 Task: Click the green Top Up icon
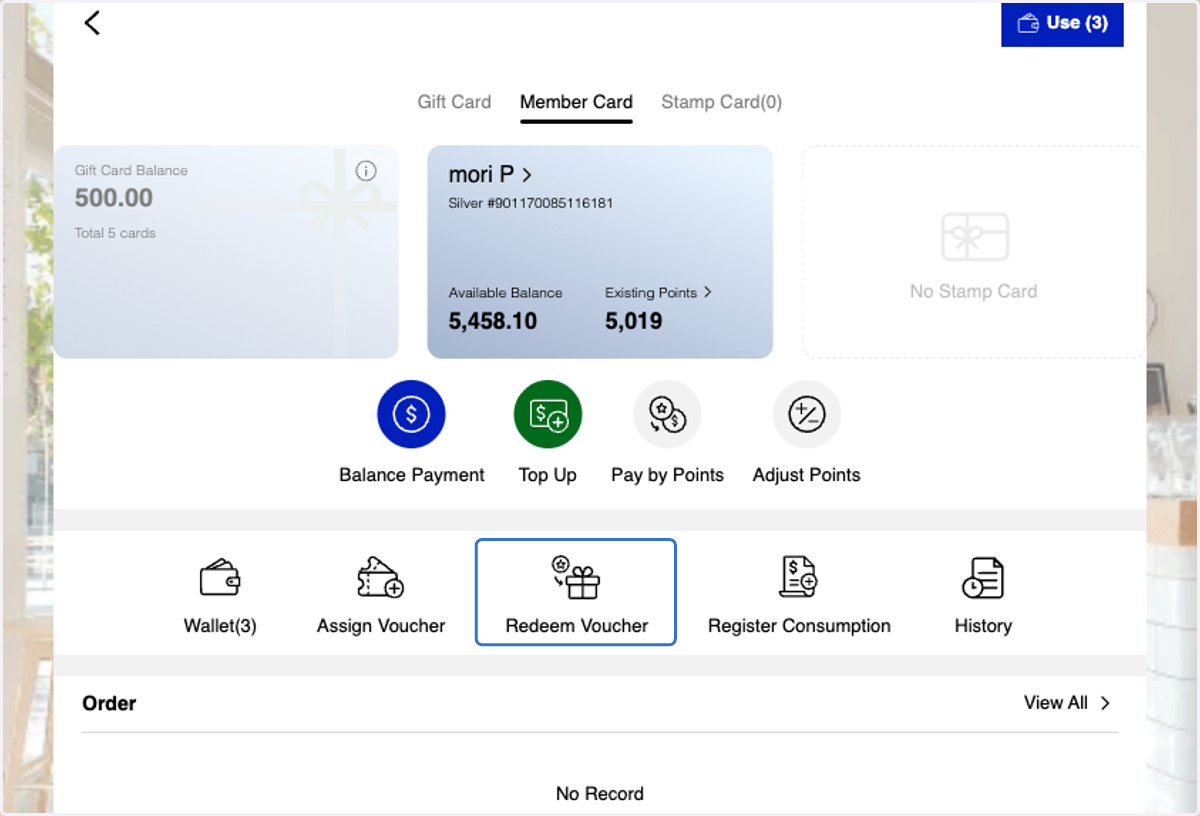point(548,414)
